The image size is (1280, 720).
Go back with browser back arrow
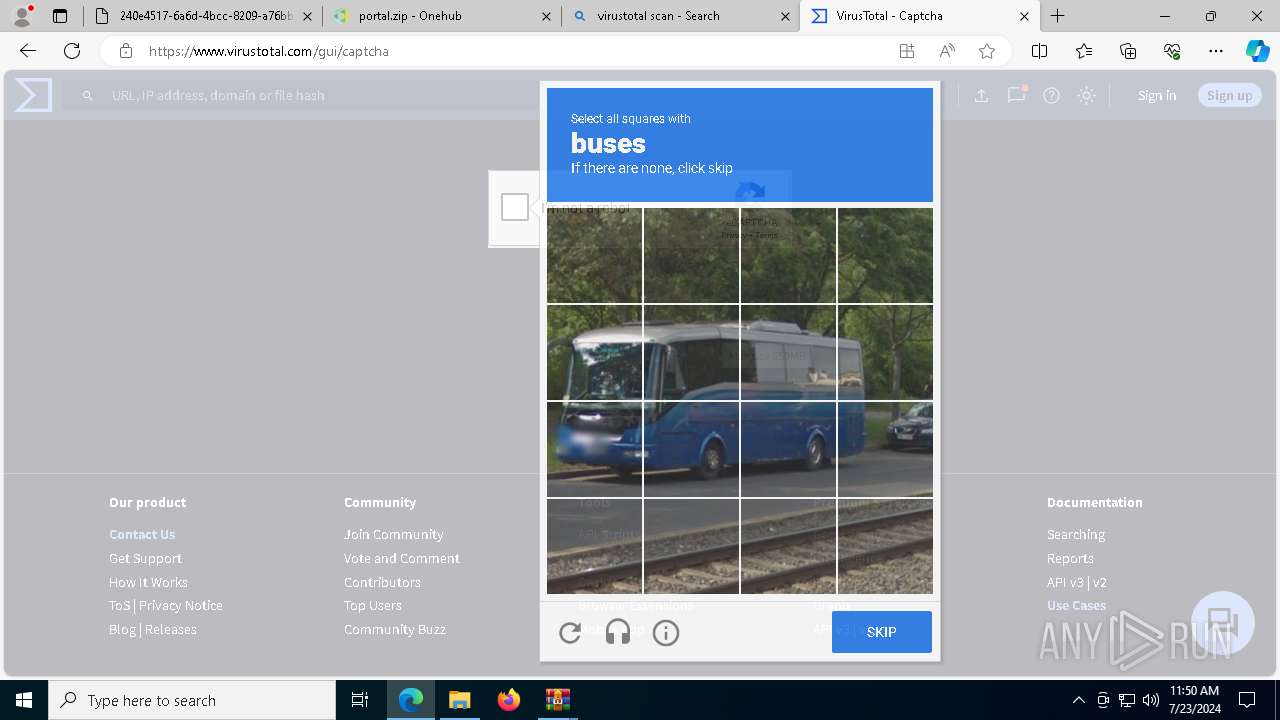pos(28,51)
